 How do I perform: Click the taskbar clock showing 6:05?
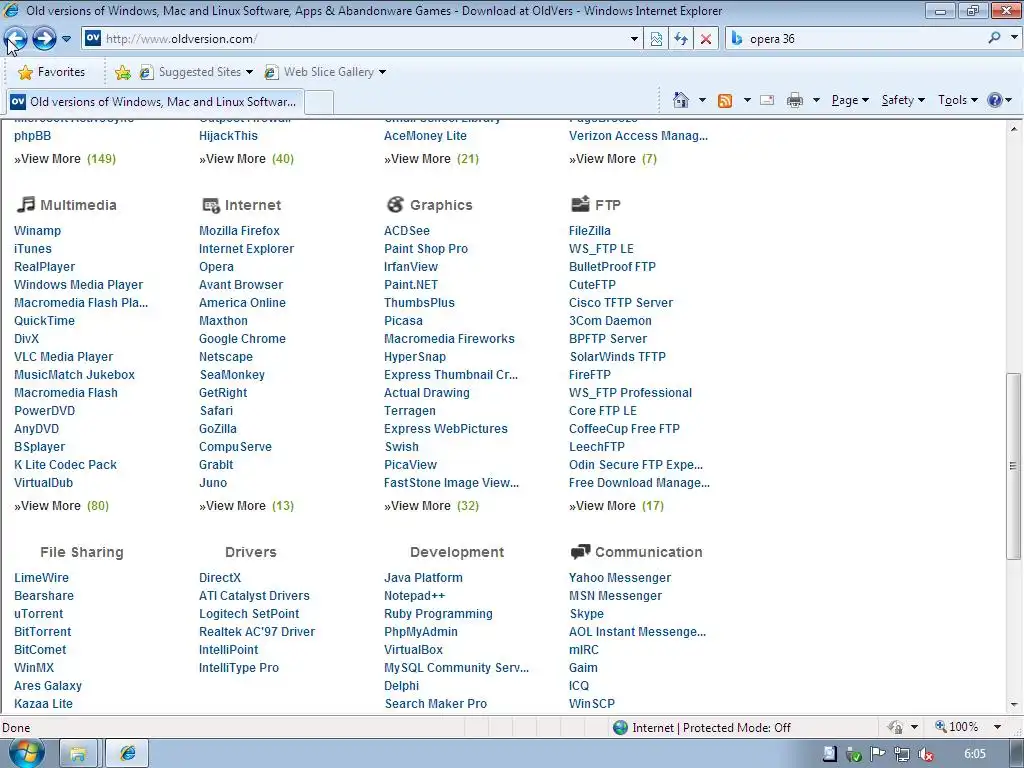(x=974, y=754)
